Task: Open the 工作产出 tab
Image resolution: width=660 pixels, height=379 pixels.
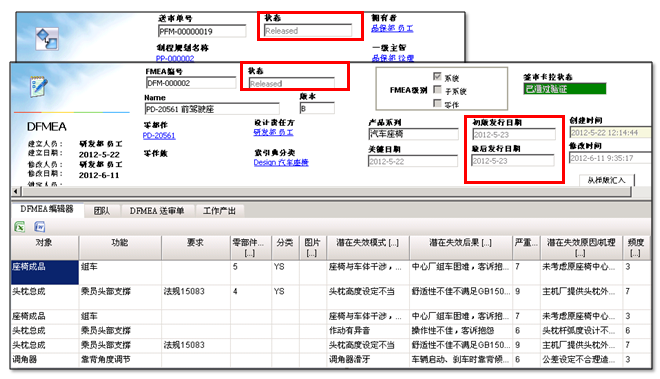Action: tap(219, 211)
